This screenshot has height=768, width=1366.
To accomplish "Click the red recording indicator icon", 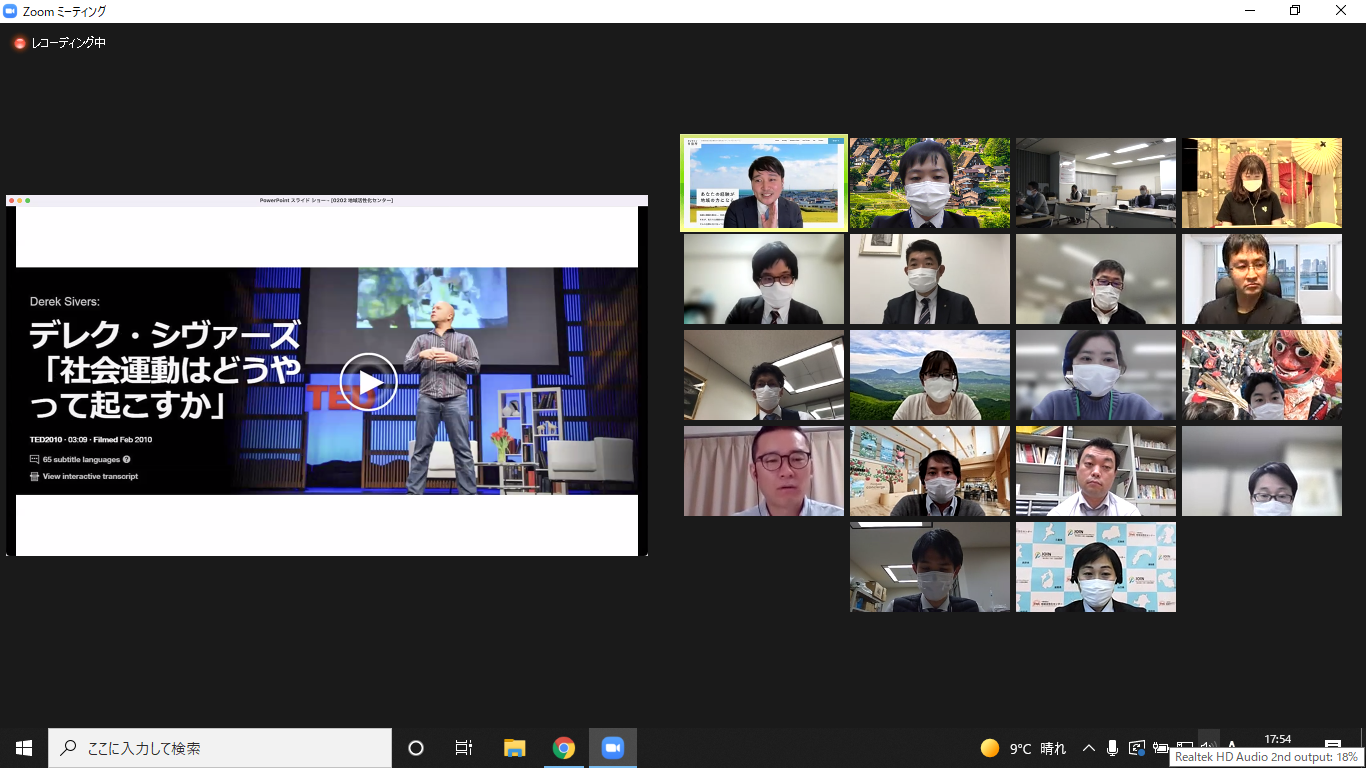I will tap(19, 43).
